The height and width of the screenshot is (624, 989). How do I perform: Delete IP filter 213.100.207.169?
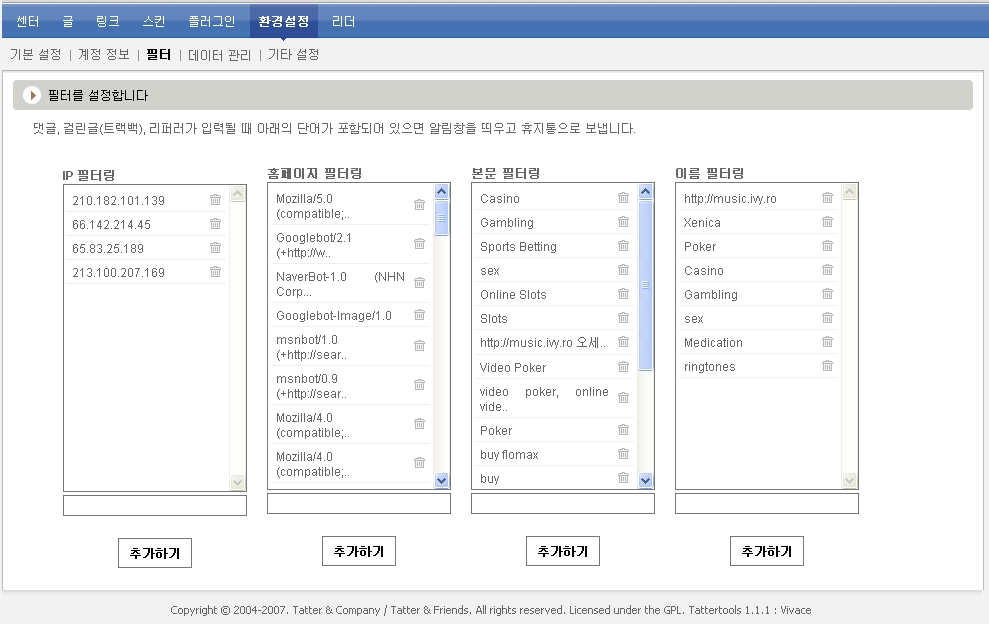click(x=215, y=271)
